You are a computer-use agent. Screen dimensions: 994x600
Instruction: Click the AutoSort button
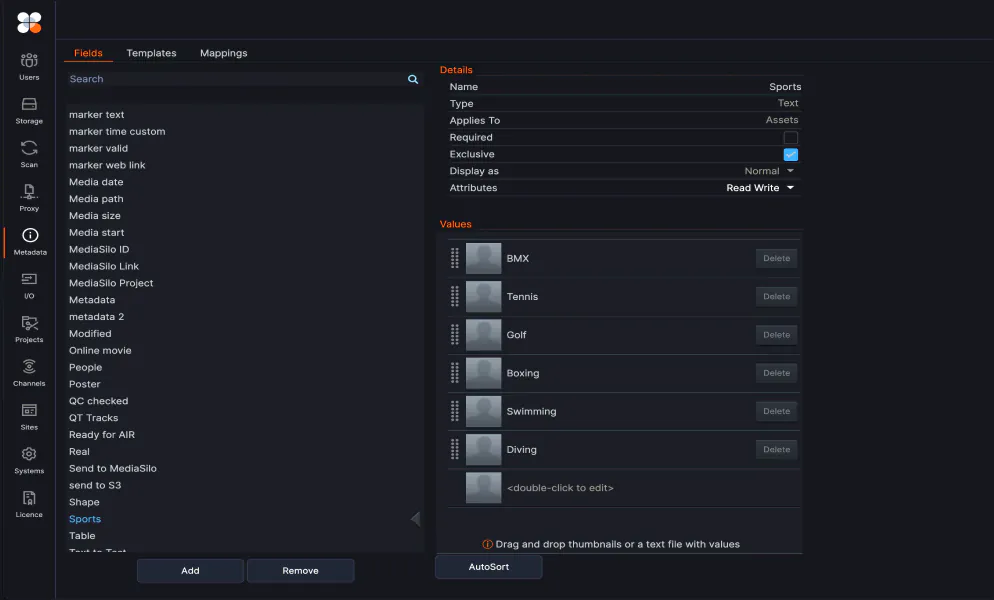pyautogui.click(x=488, y=567)
